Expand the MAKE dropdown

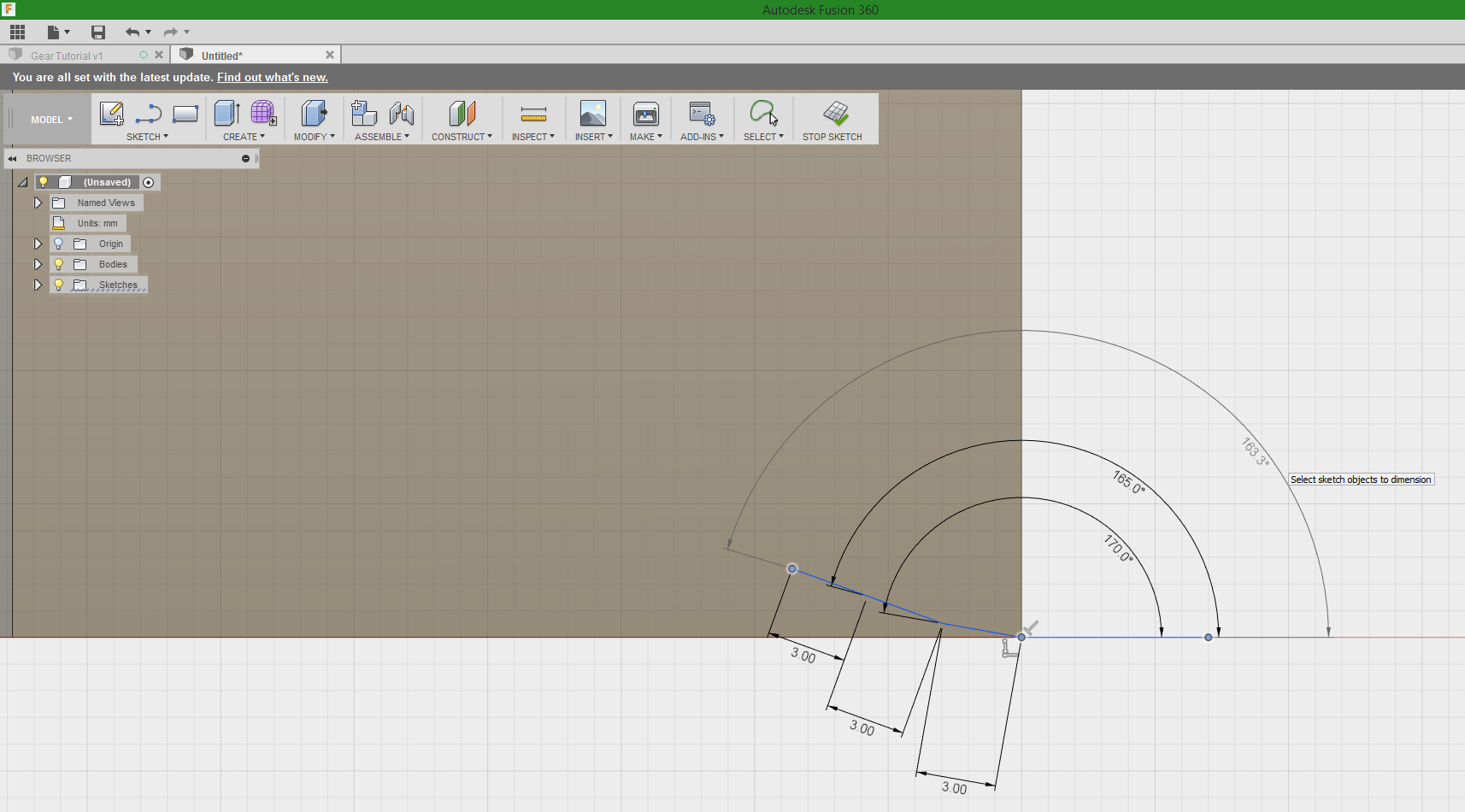tap(646, 137)
